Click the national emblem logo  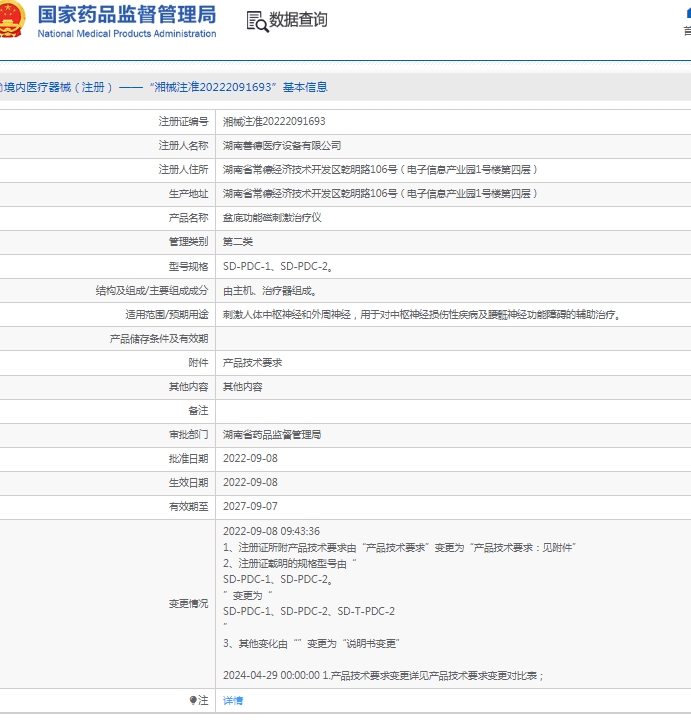pos(11,19)
